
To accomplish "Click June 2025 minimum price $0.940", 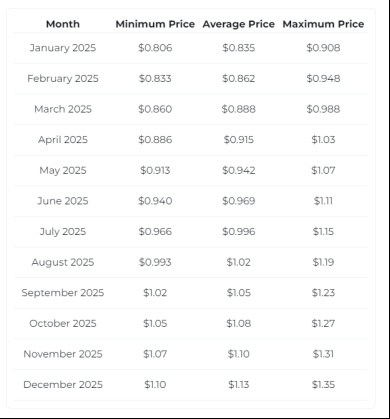I will click(x=155, y=201).
